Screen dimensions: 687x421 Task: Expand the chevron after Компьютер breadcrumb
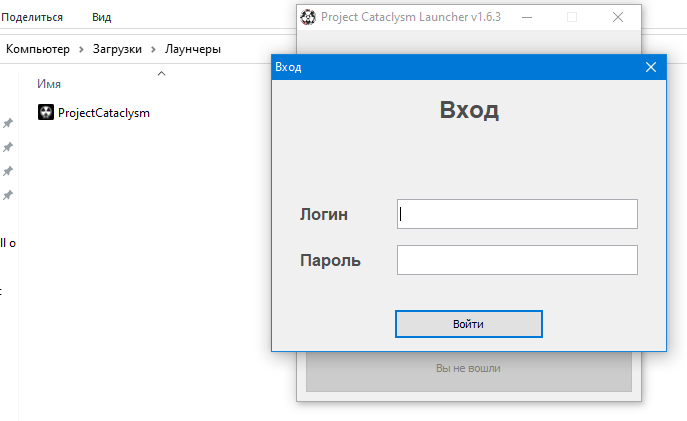click(81, 50)
